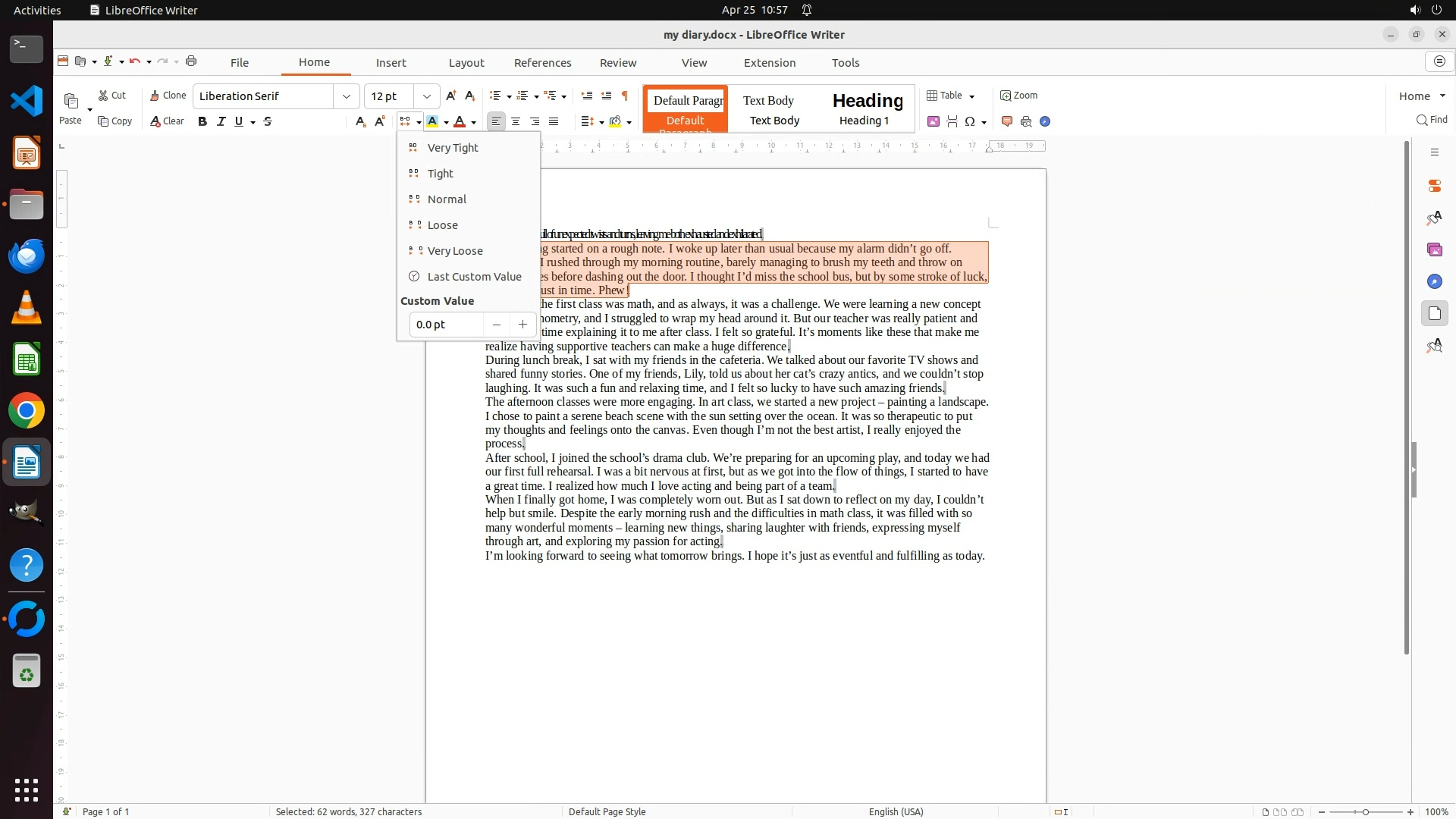Viewport: 1456px width, 819px height.
Task: Select Very Loose character spacing
Action: [x=455, y=251]
